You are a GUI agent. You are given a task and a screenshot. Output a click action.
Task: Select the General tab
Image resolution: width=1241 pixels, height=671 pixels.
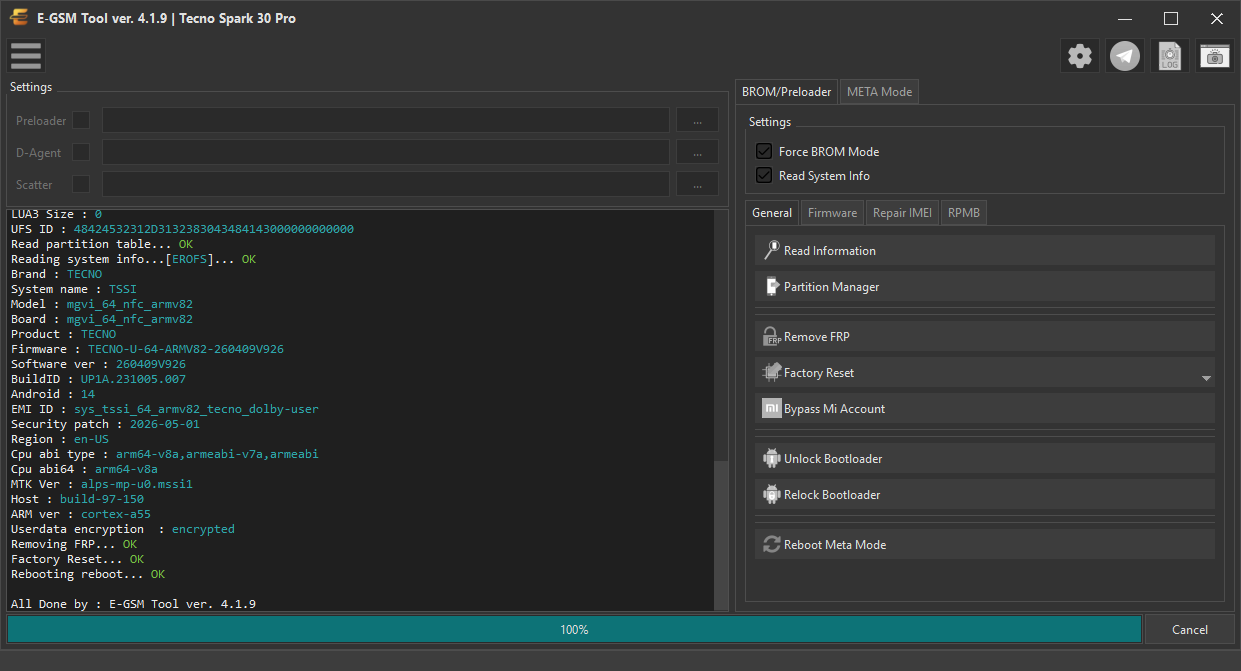[772, 212]
